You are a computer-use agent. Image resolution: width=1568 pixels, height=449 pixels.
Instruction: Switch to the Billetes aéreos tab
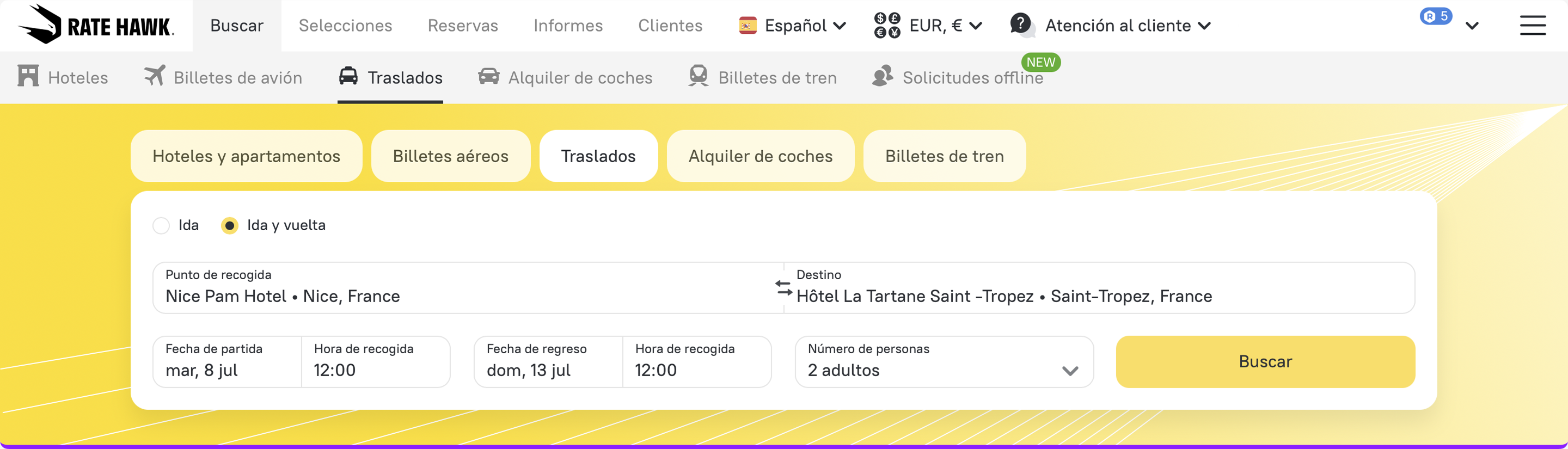[x=450, y=156]
